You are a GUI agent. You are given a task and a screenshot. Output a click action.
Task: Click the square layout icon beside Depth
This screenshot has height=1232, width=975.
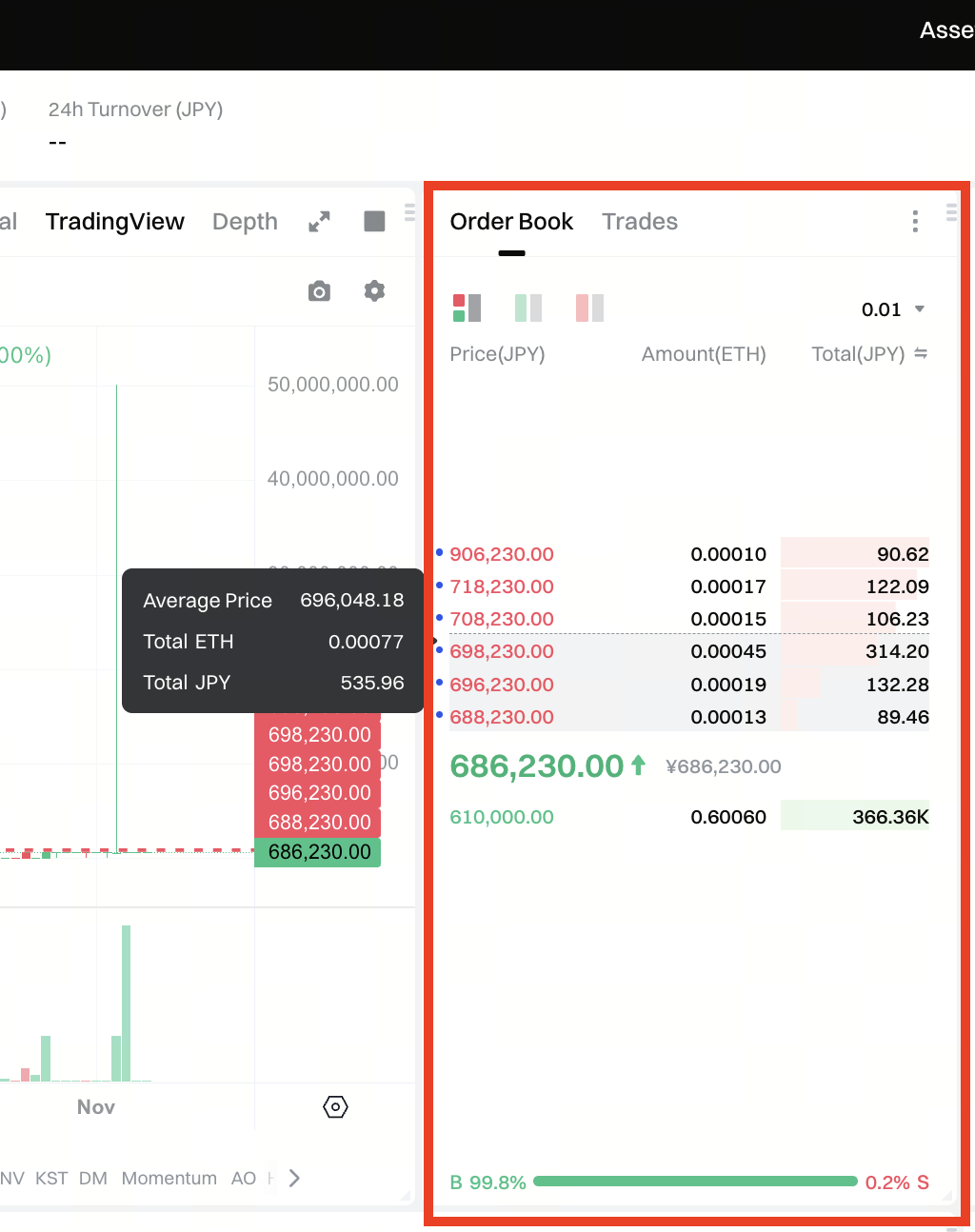[374, 222]
